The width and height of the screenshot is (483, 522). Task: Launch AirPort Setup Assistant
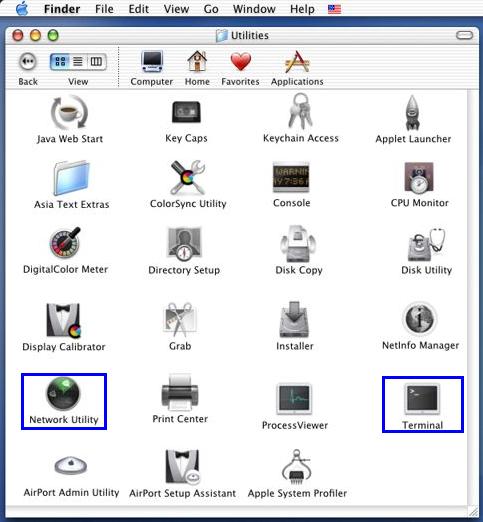click(183, 467)
